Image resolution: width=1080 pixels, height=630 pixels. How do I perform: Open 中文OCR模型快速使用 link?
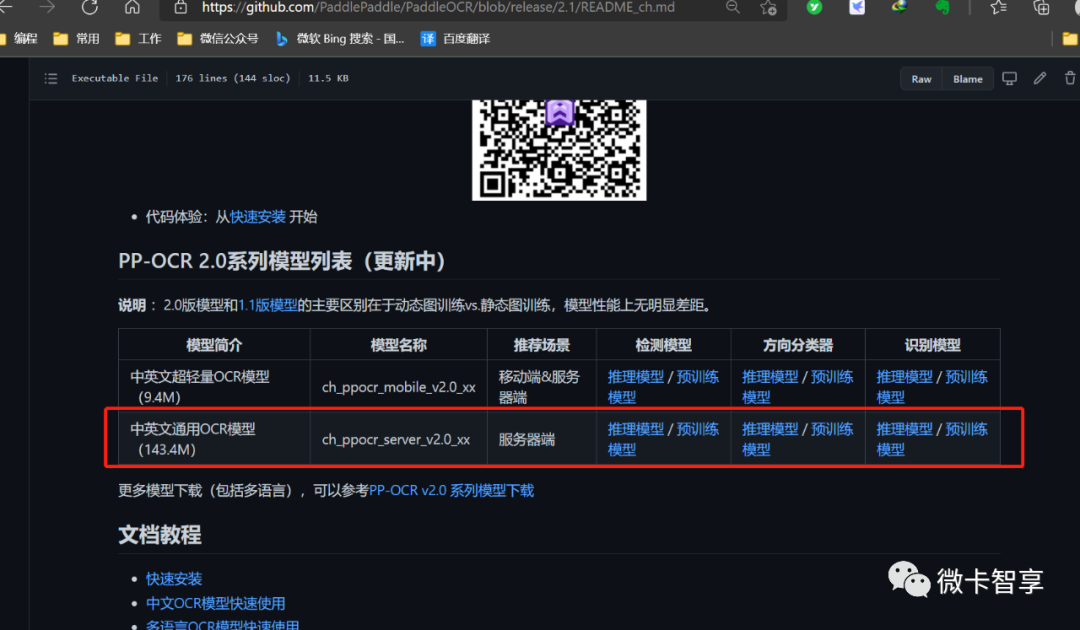(x=216, y=604)
